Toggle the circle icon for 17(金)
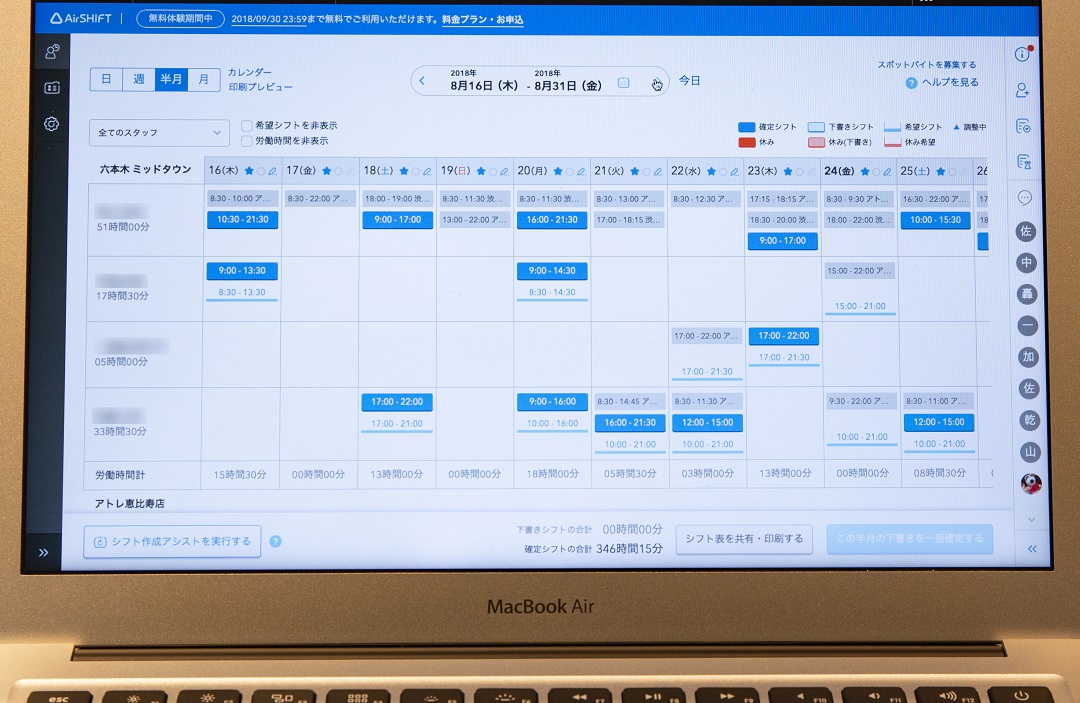 click(x=338, y=171)
